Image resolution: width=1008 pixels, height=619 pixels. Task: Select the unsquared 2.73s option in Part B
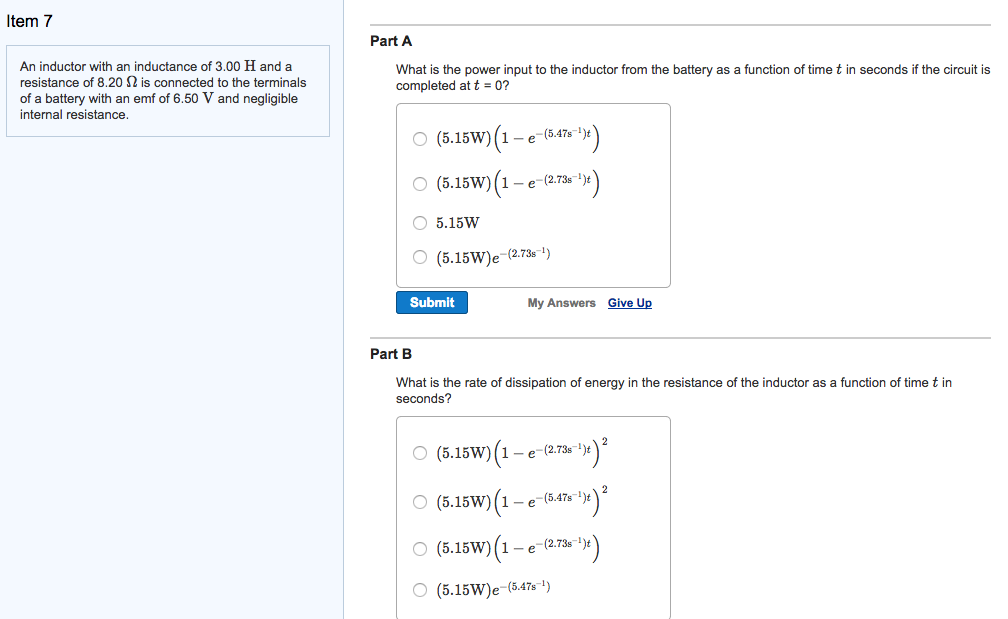click(420, 548)
